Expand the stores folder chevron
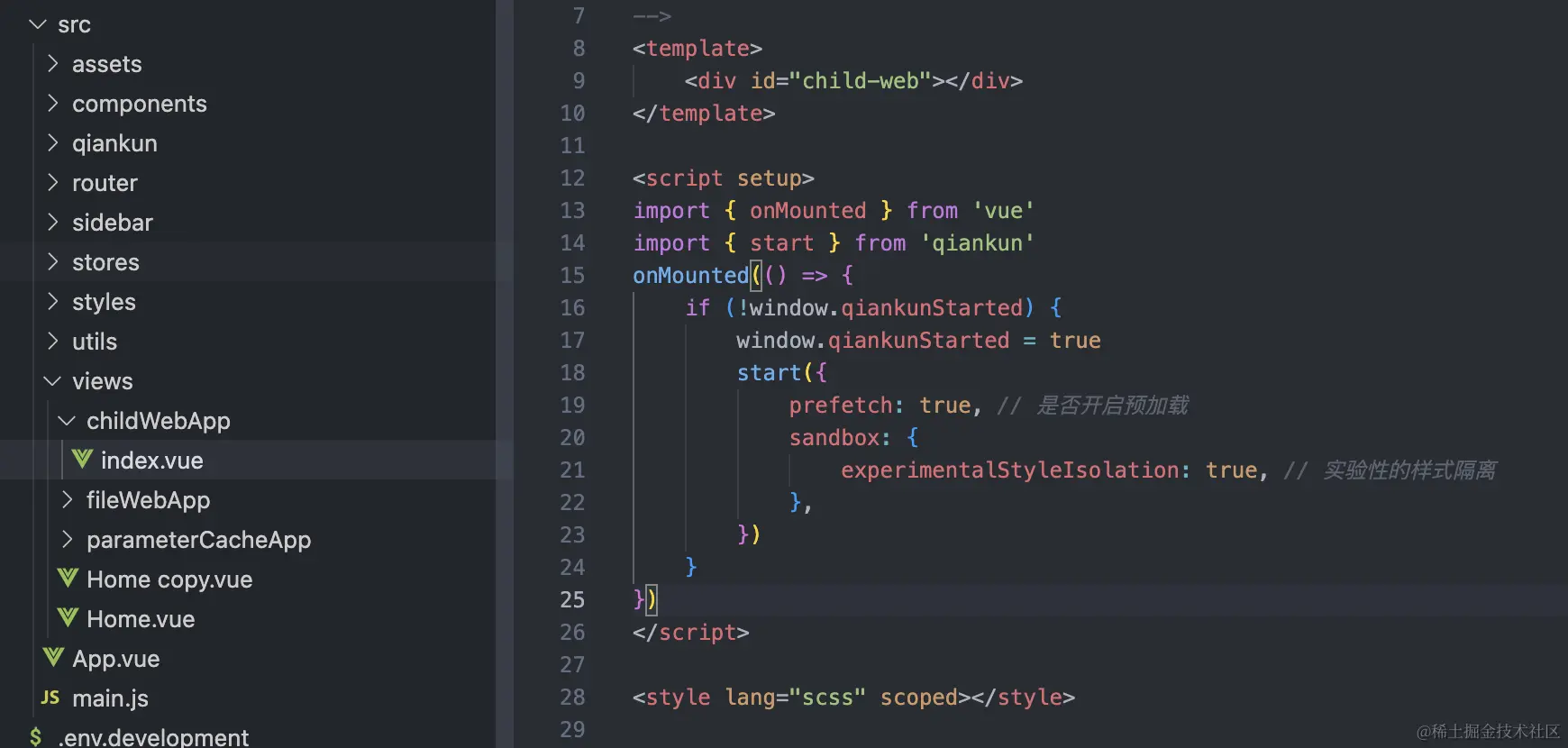 click(52, 262)
